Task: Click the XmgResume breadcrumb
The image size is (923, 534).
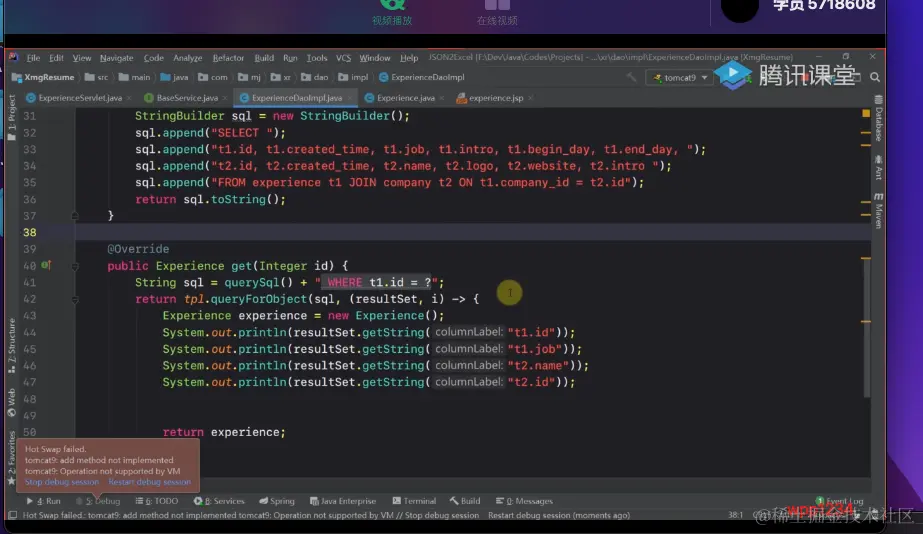Action: pos(43,77)
